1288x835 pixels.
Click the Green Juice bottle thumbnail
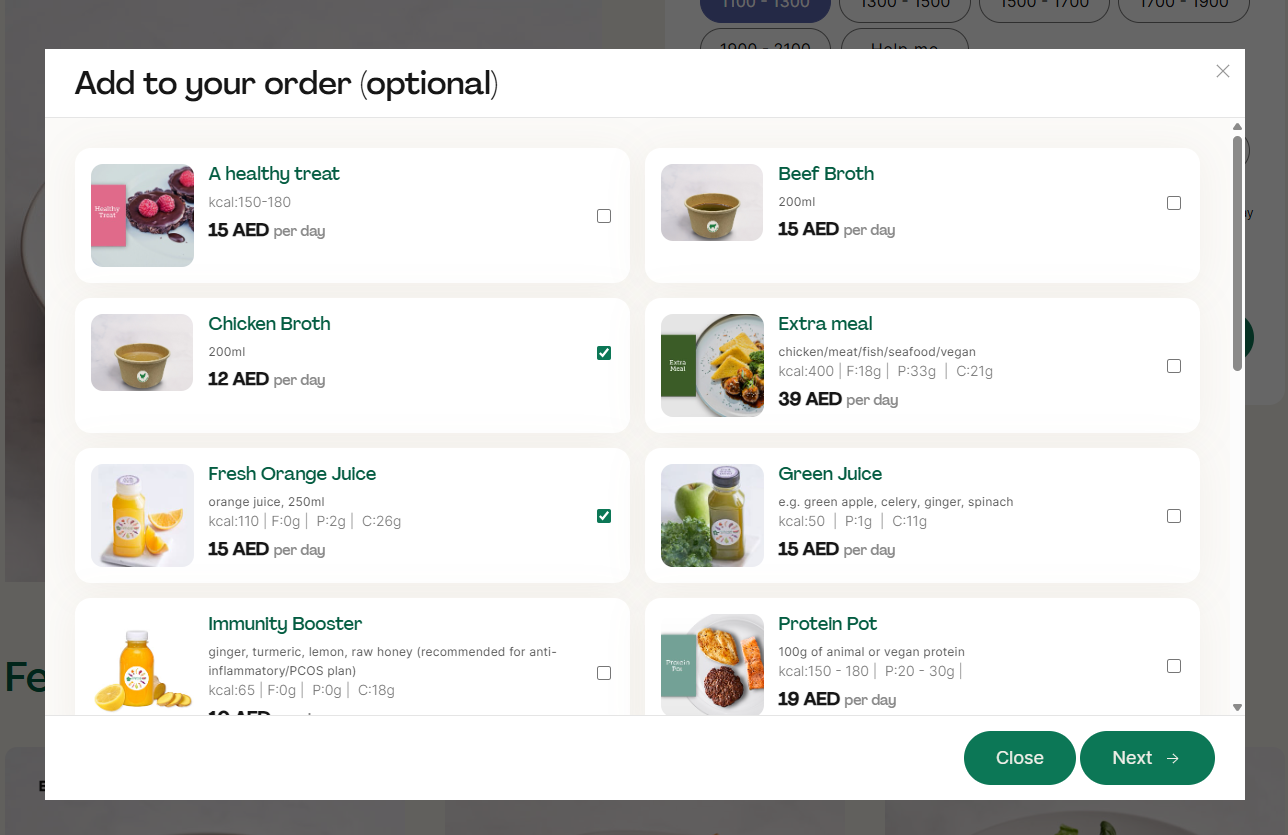712,515
